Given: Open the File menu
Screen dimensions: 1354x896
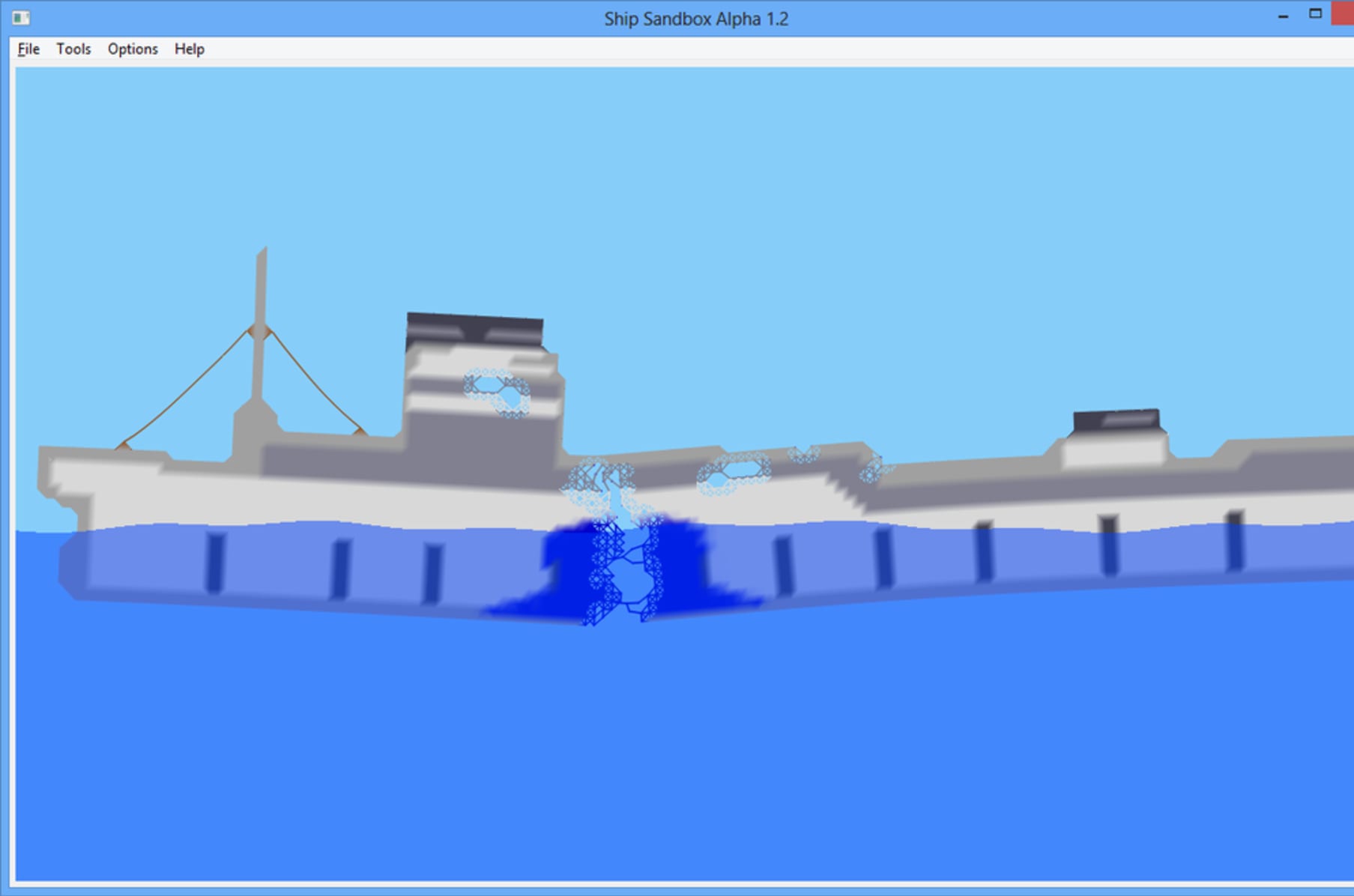Looking at the screenshot, I should coord(28,49).
